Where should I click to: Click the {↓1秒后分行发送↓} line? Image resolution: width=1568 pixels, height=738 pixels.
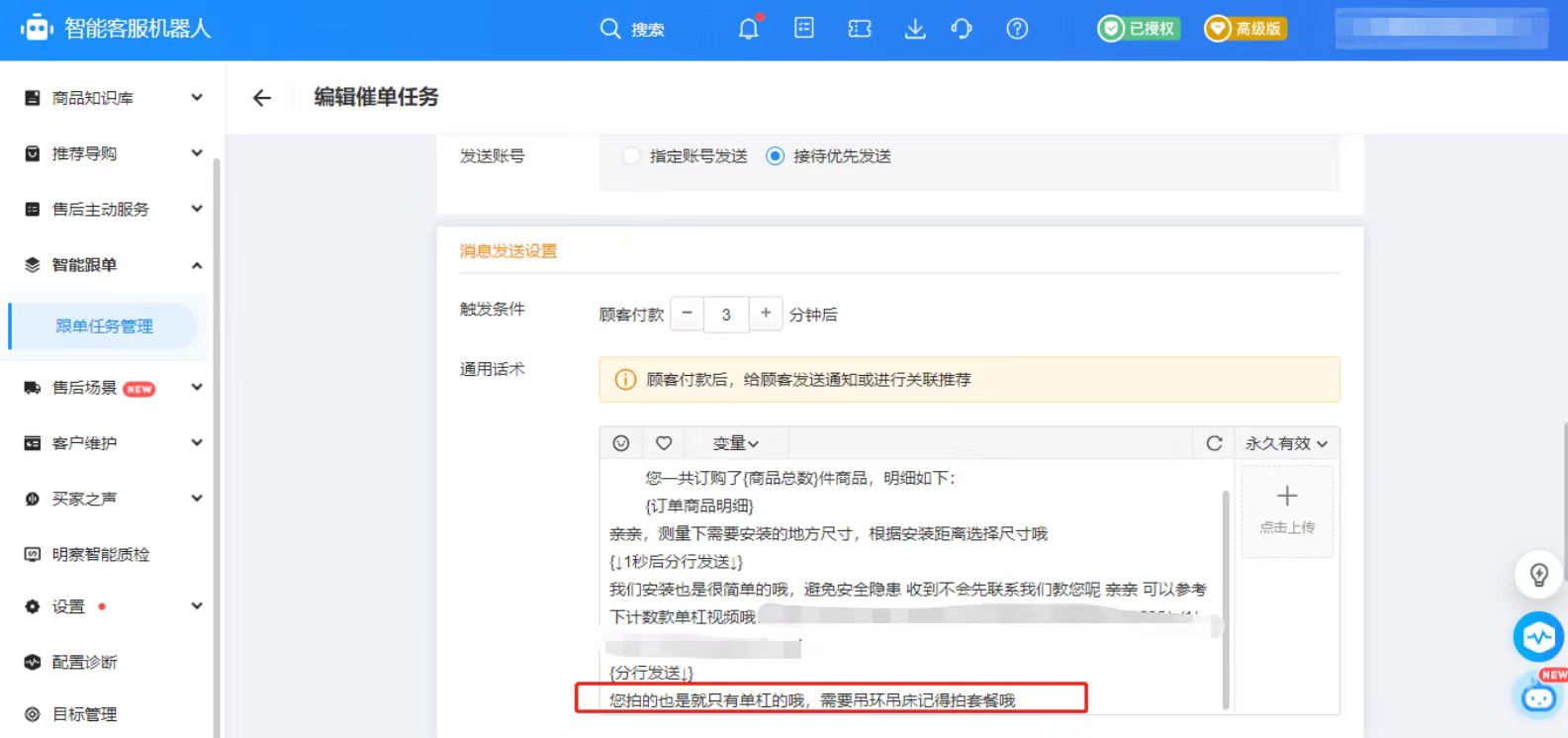pyautogui.click(x=676, y=561)
